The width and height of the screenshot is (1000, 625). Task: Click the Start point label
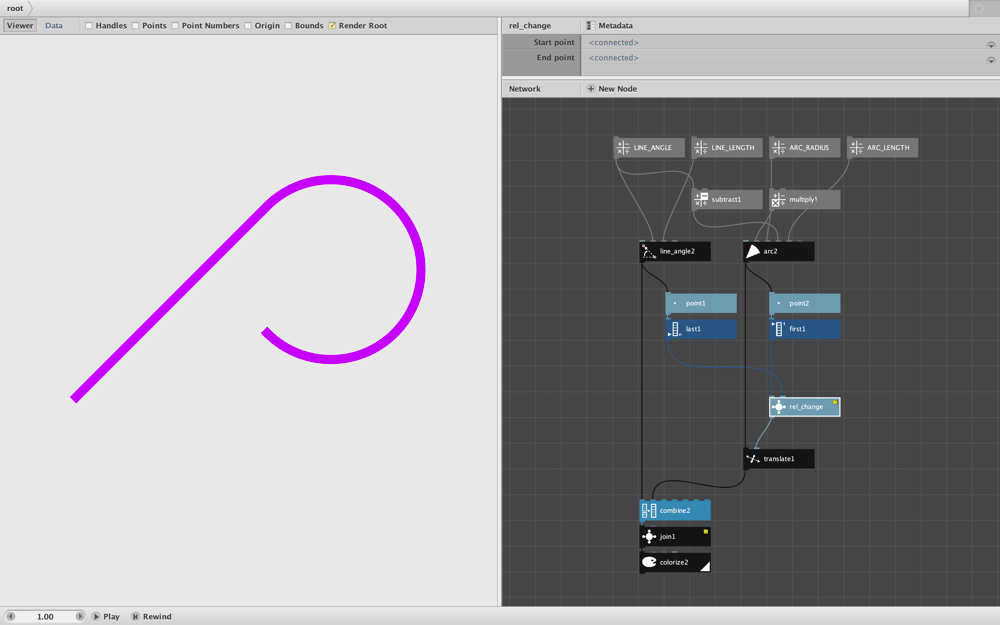[554, 42]
